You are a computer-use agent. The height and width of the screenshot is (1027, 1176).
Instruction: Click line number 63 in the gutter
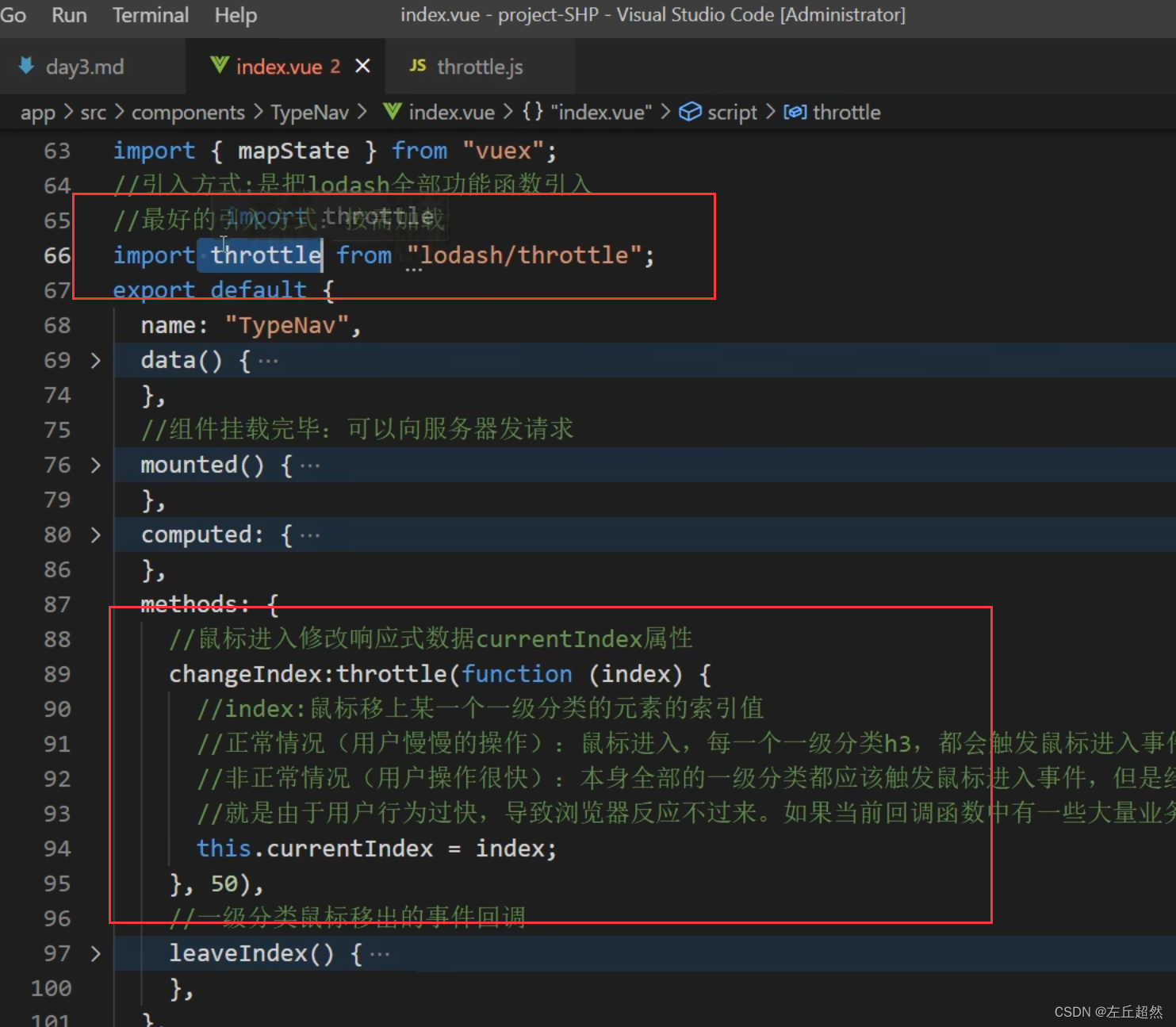57,151
